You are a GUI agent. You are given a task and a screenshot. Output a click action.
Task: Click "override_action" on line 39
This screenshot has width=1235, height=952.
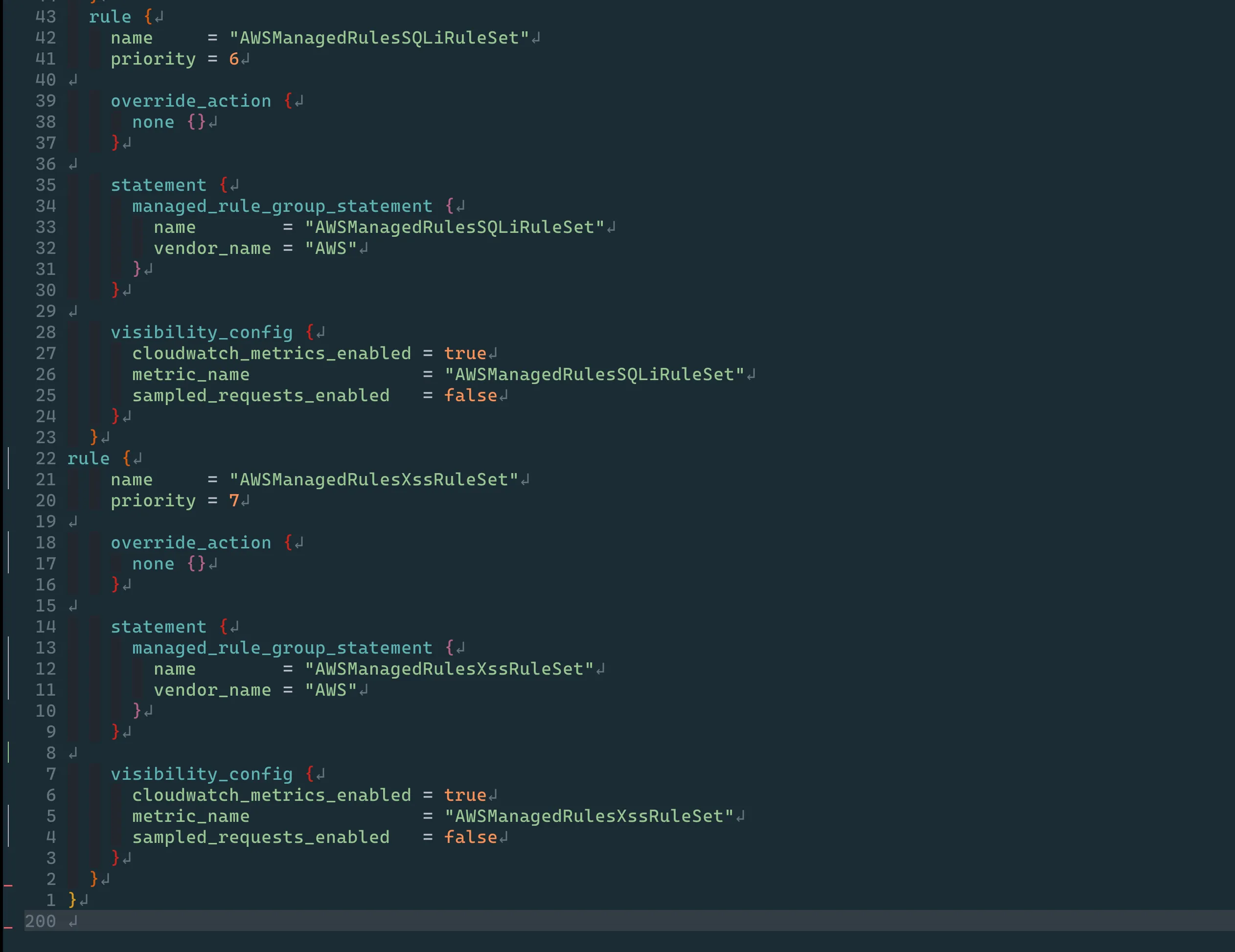point(191,101)
